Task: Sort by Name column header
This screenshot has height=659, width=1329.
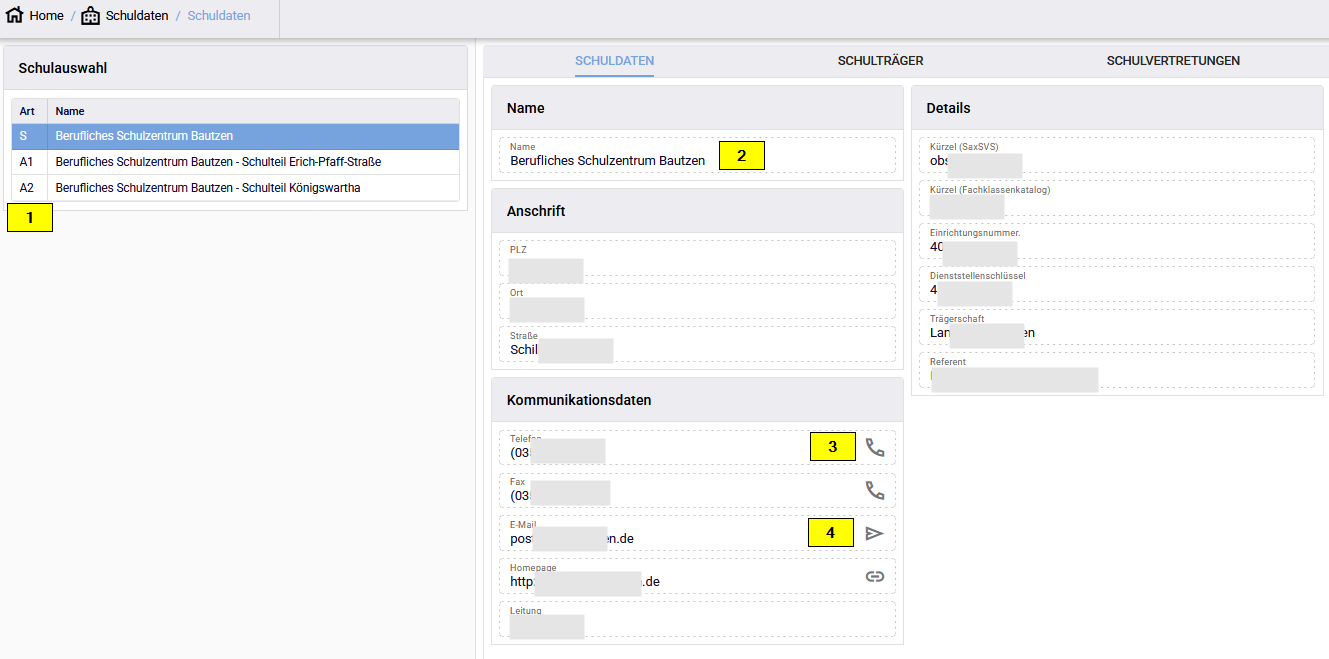Action: pyautogui.click(x=70, y=111)
